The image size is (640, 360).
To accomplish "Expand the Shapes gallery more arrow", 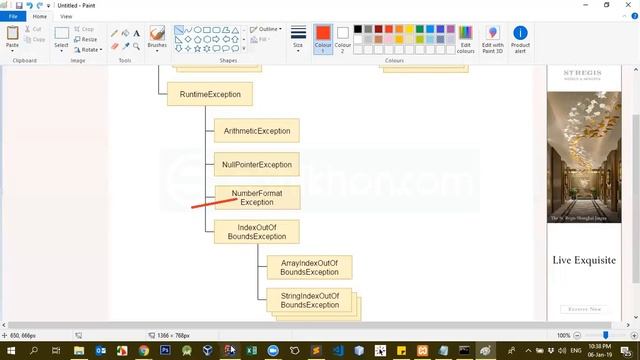I will tap(244, 49).
